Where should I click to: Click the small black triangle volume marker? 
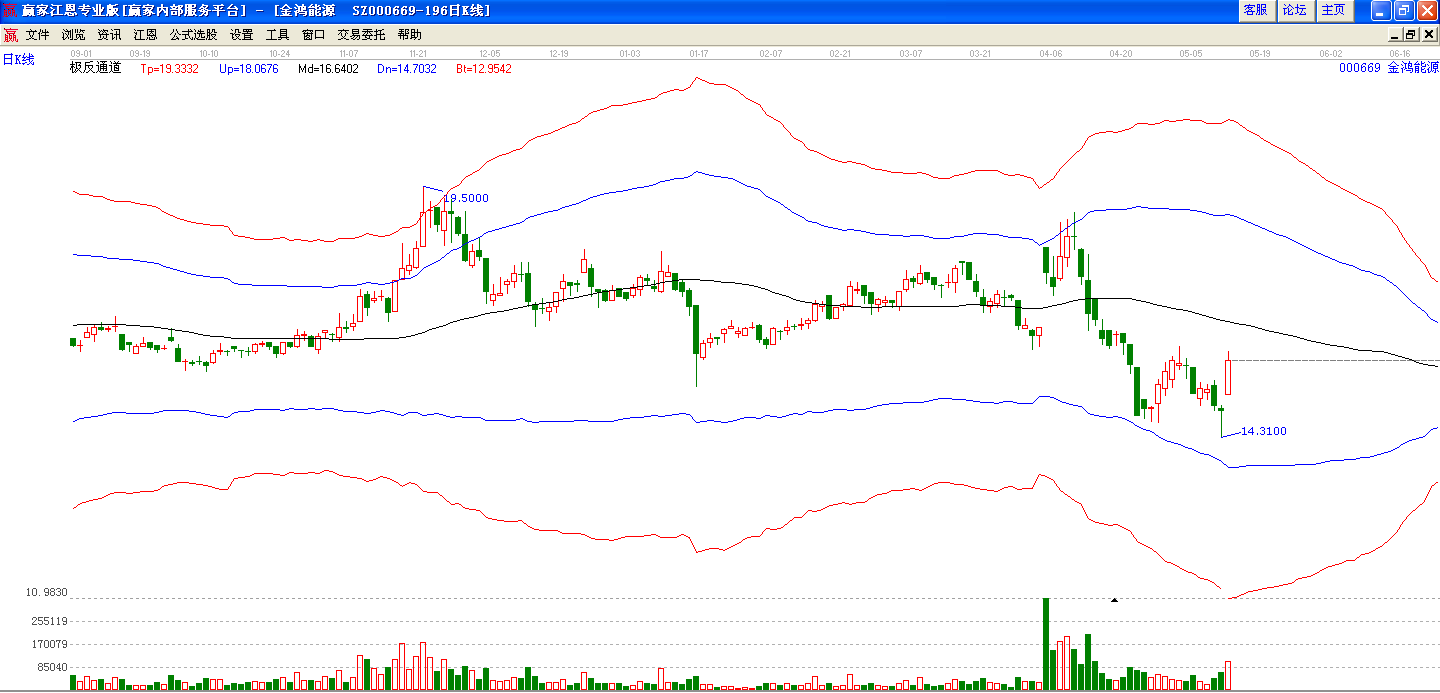[1114, 600]
